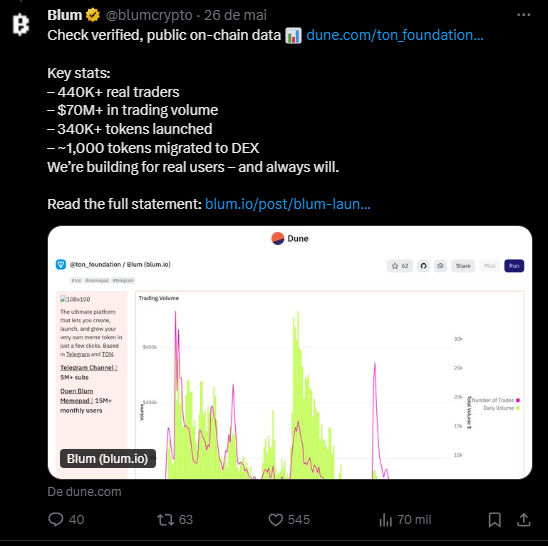Like the tweet with heart icon
548x546 pixels.
pos(275,519)
